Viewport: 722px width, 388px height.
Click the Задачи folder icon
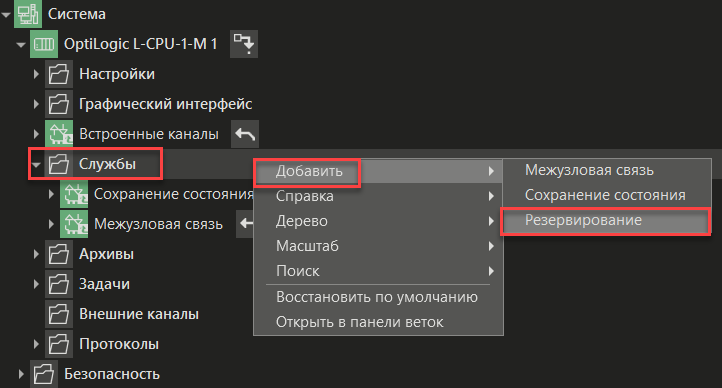point(58,284)
